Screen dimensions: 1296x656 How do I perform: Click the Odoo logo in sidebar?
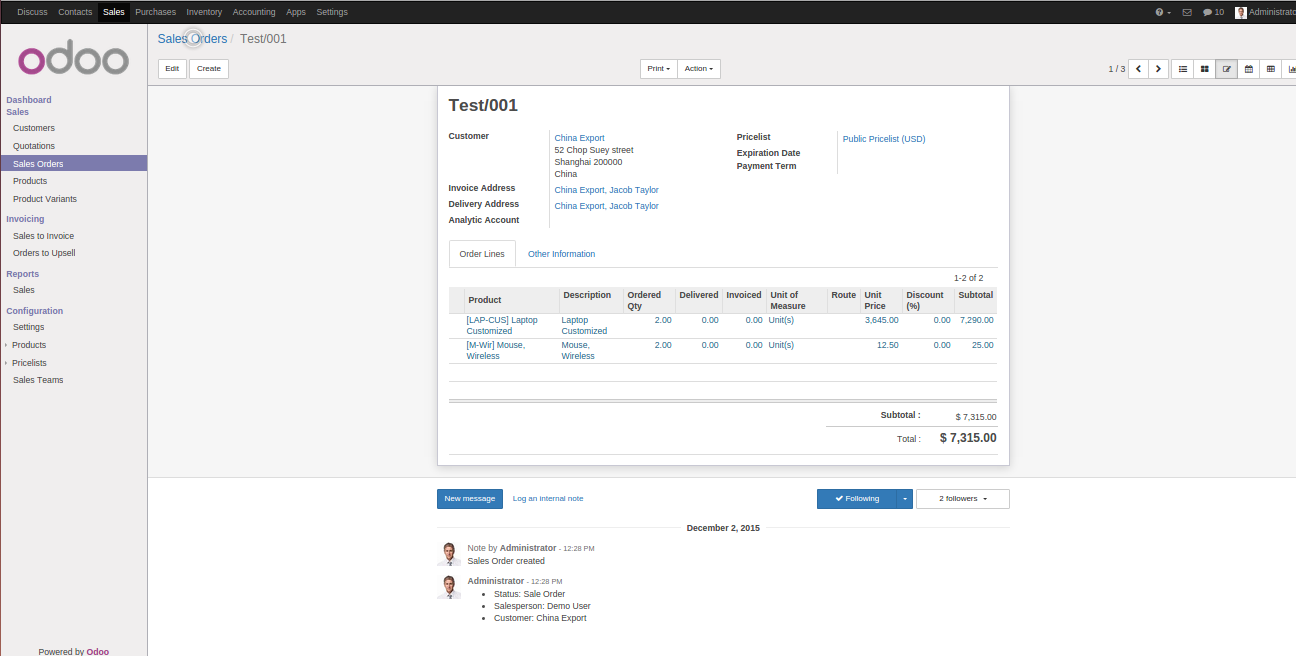(73, 60)
